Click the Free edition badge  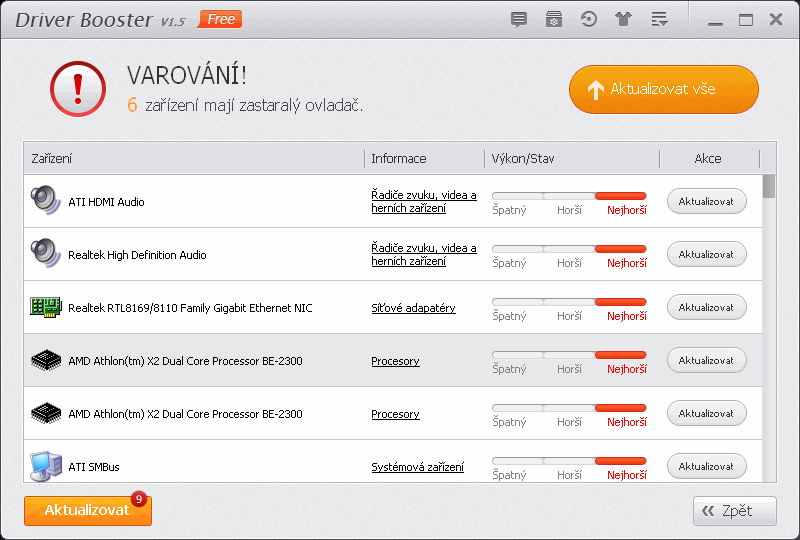(x=220, y=19)
